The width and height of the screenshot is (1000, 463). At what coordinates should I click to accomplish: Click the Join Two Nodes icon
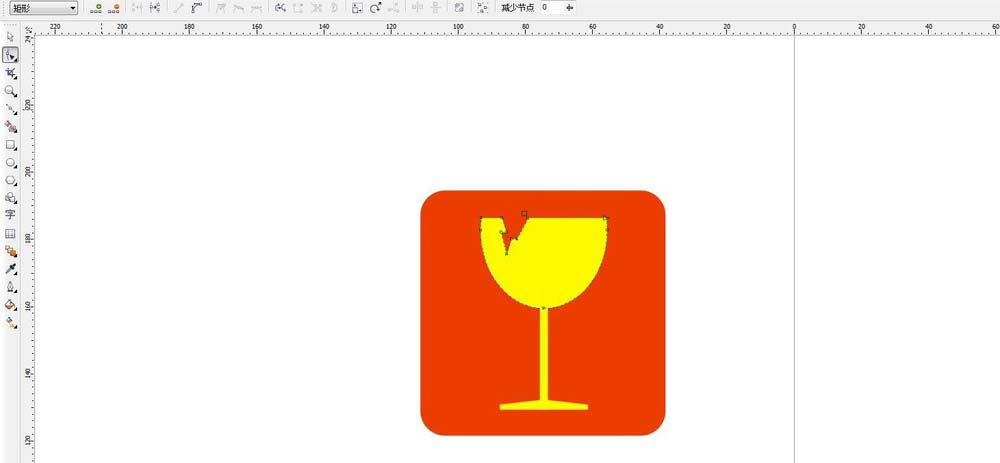pos(136,8)
